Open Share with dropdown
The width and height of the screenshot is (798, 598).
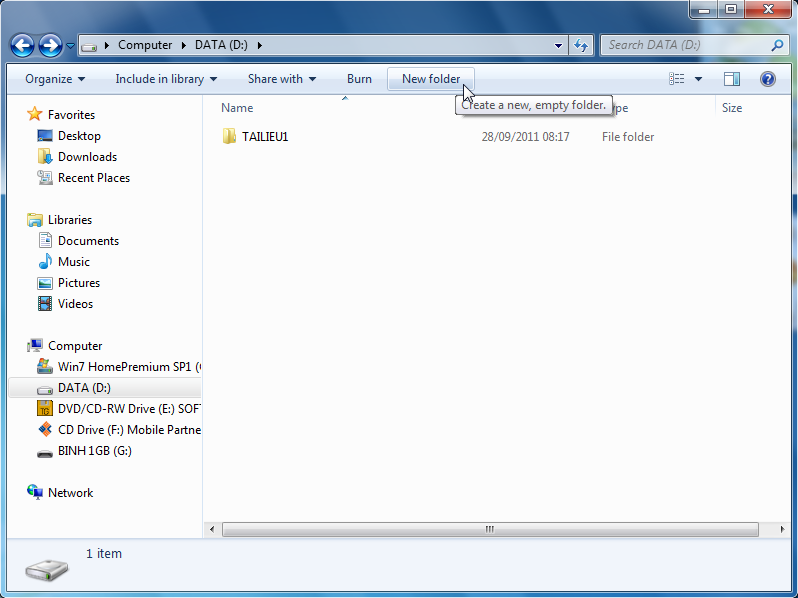coord(281,79)
